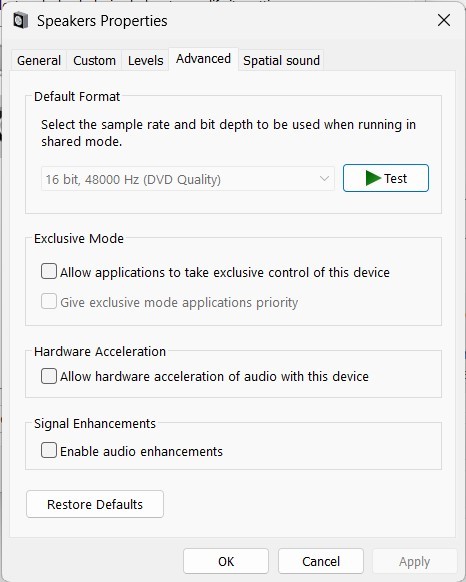Close the Speakers Properties window

click(x=444, y=20)
